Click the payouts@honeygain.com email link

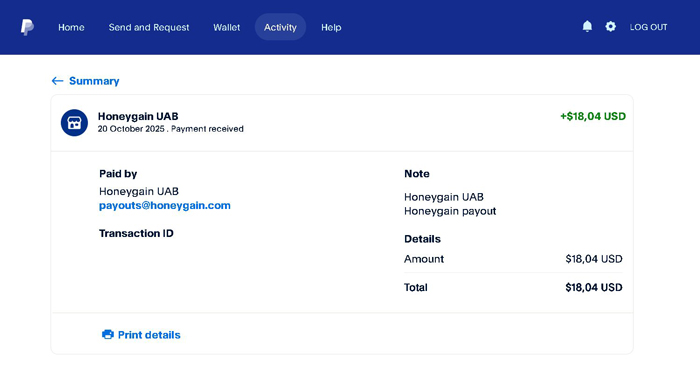click(165, 205)
